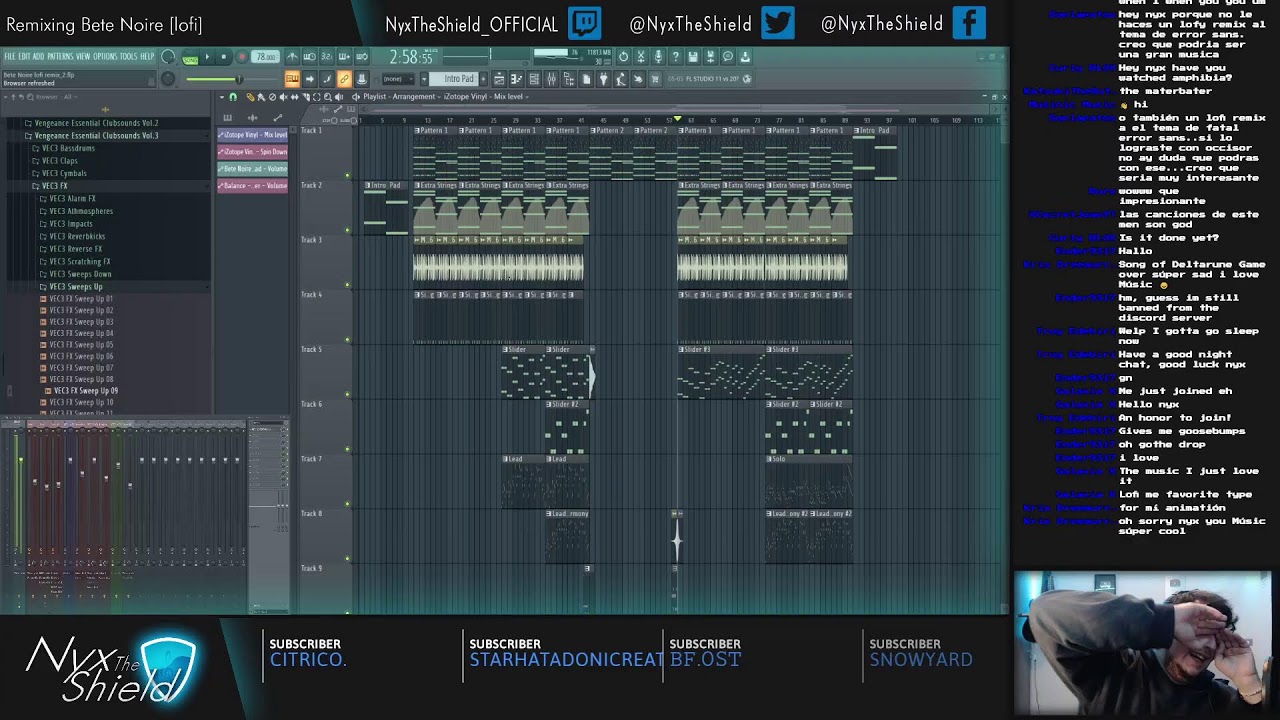Mute Track 1 with its green dot

coord(347,175)
